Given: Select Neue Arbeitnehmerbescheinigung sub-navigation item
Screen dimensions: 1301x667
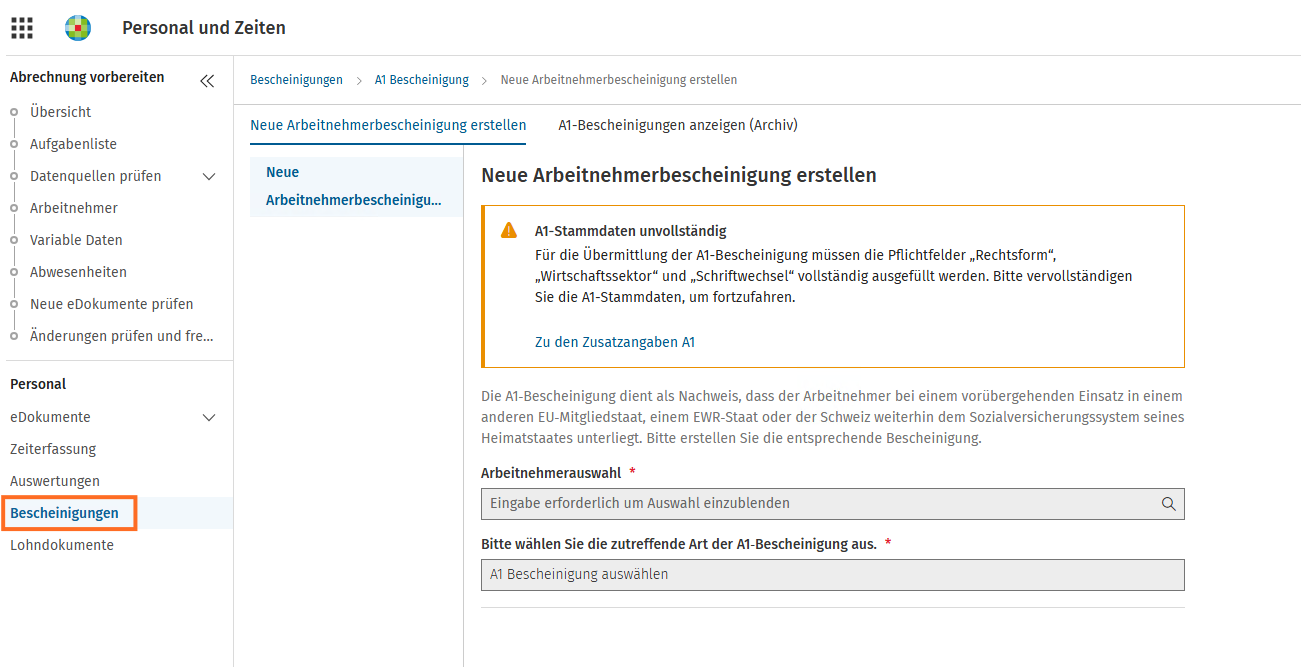Looking at the screenshot, I should tap(356, 186).
